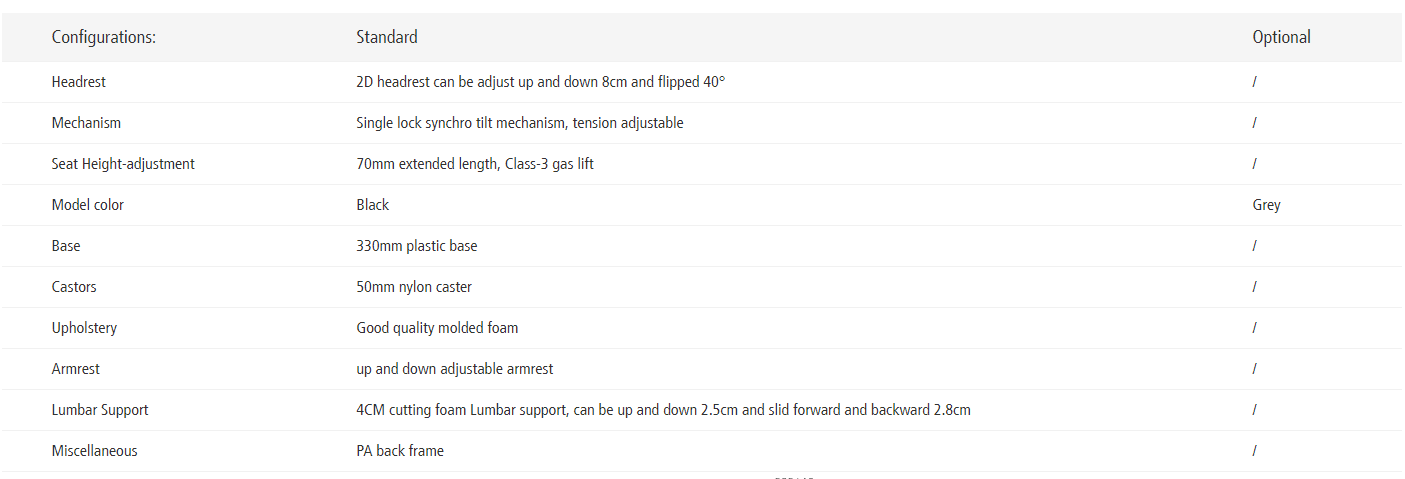The image size is (1405, 479).
Task: Select the Base row label
Action: (x=66, y=246)
